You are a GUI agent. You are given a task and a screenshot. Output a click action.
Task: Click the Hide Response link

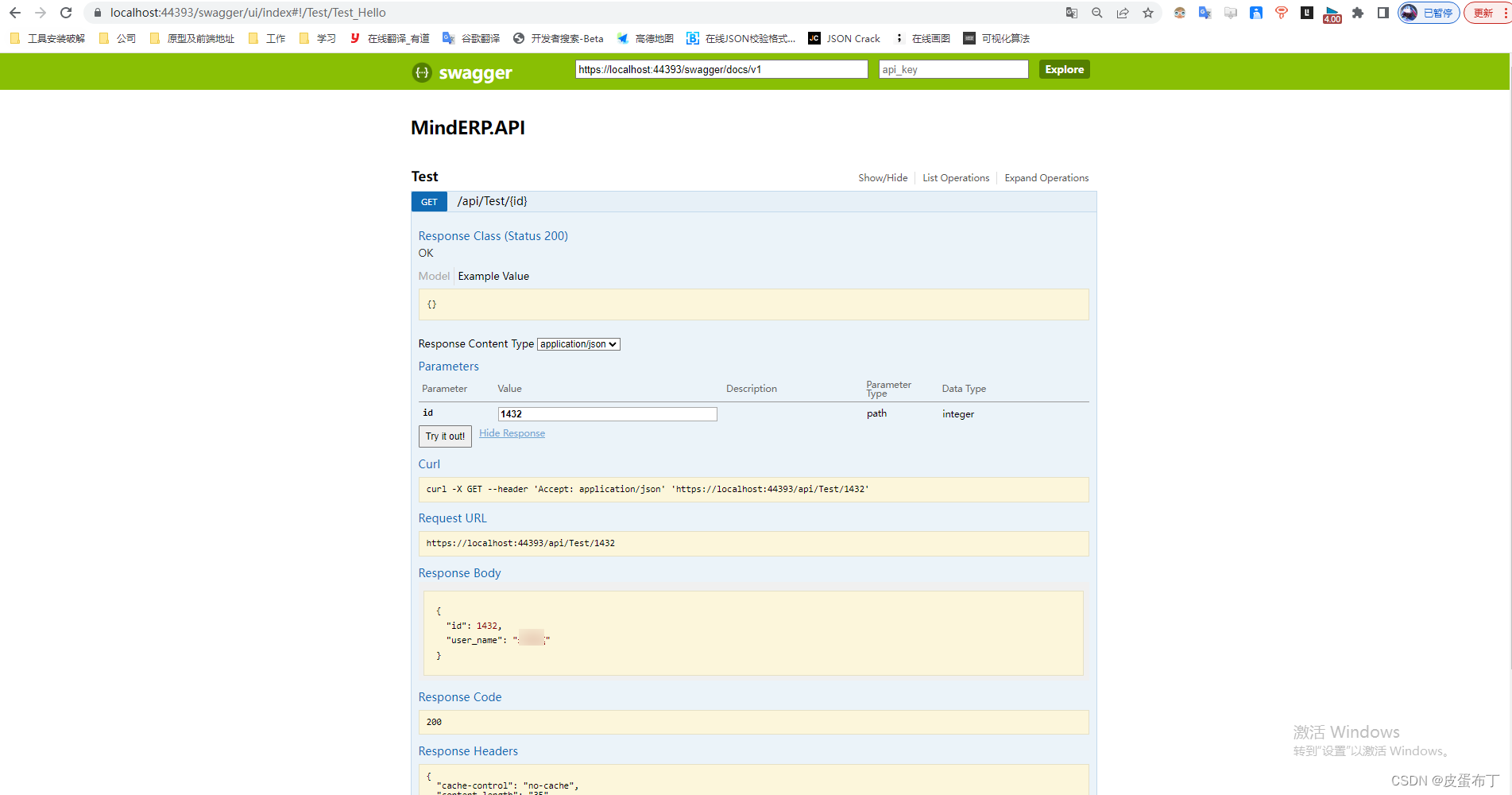click(x=512, y=433)
